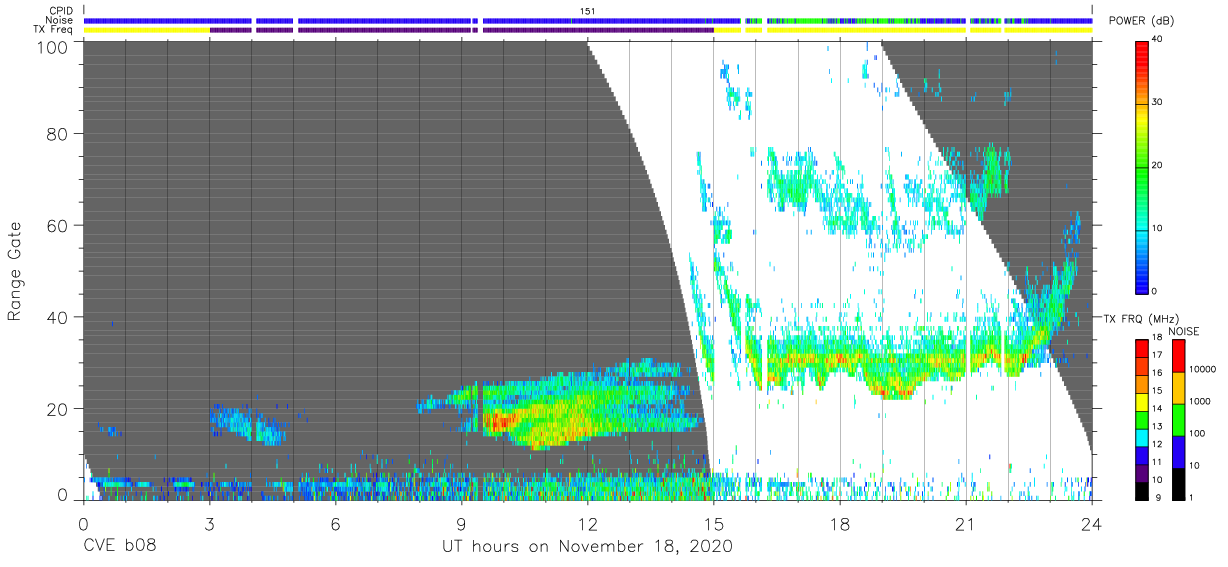Screen dimensions: 1228x567
Task: Click the TX Freq row label
Action: [x=54, y=29]
